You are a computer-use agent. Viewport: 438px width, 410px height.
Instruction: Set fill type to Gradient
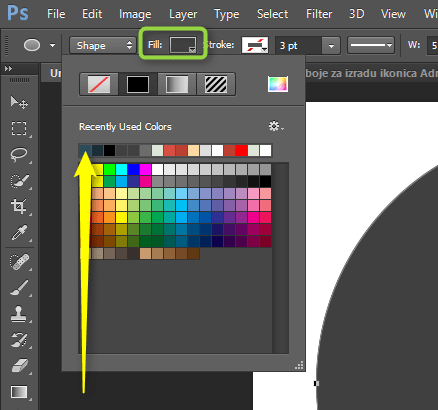coord(177,84)
